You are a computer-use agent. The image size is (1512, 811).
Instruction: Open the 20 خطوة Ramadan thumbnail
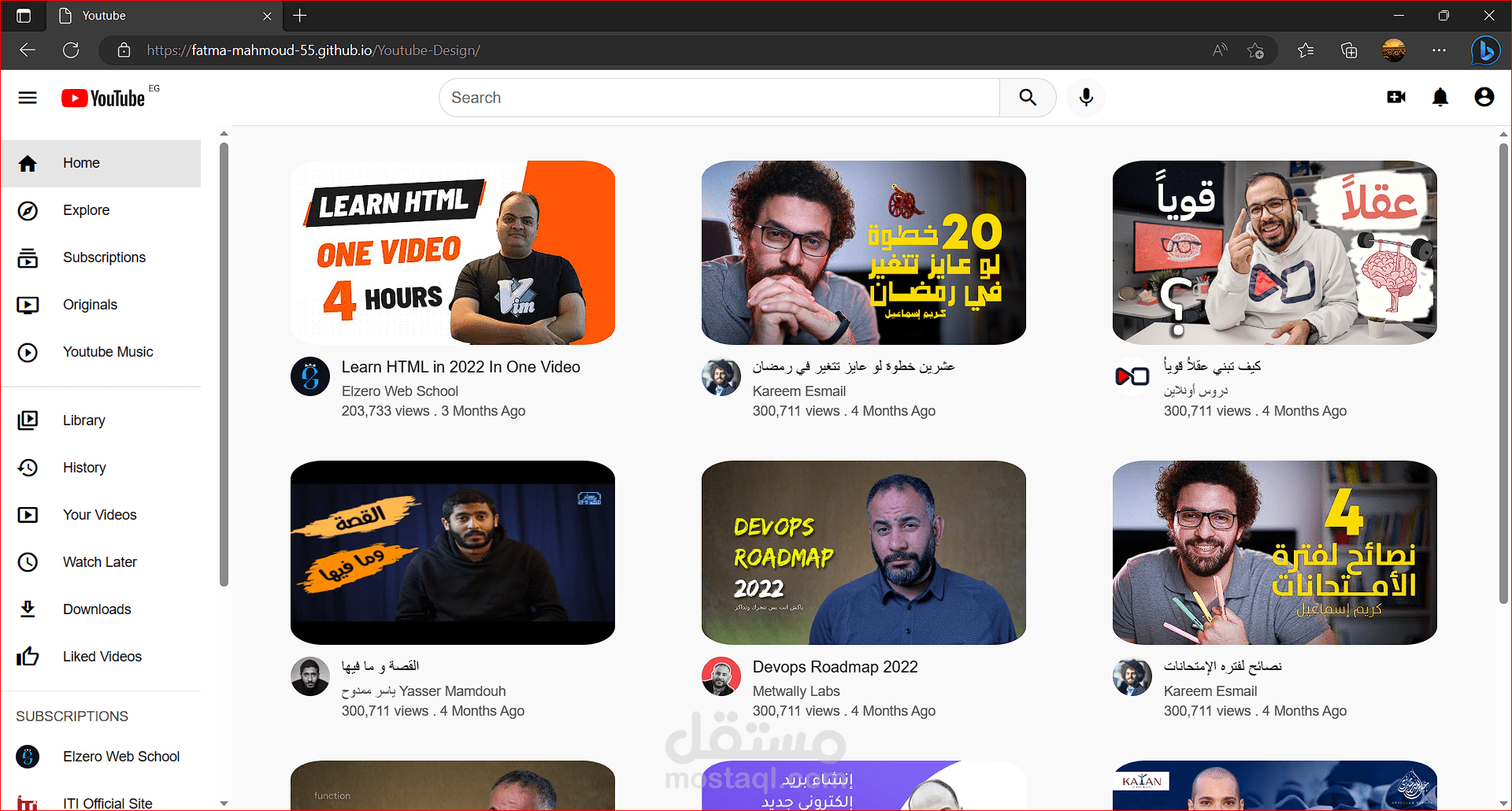coord(864,253)
